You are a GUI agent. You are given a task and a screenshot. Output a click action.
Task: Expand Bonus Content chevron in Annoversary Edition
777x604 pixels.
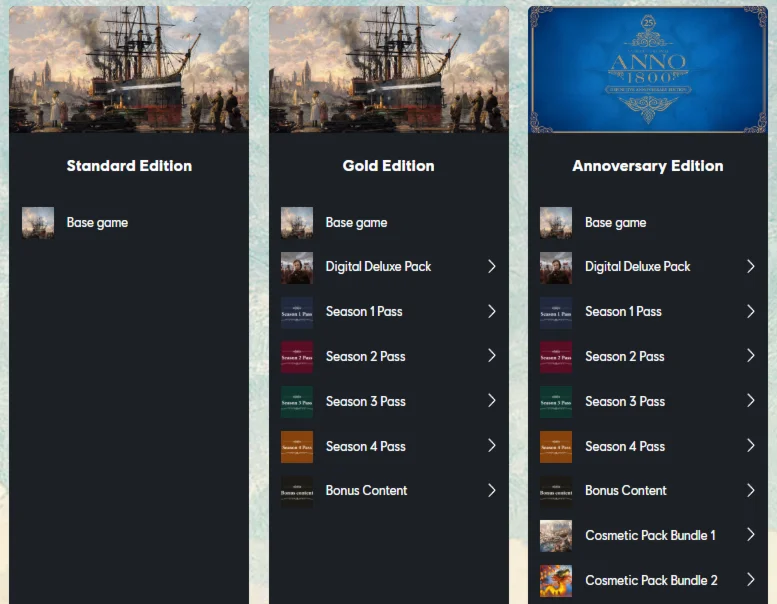(x=751, y=490)
